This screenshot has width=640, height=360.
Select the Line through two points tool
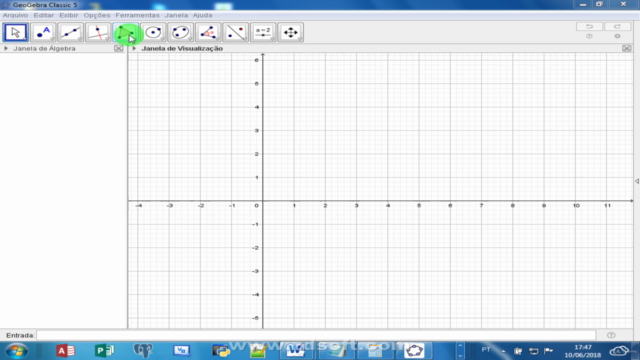tap(71, 32)
